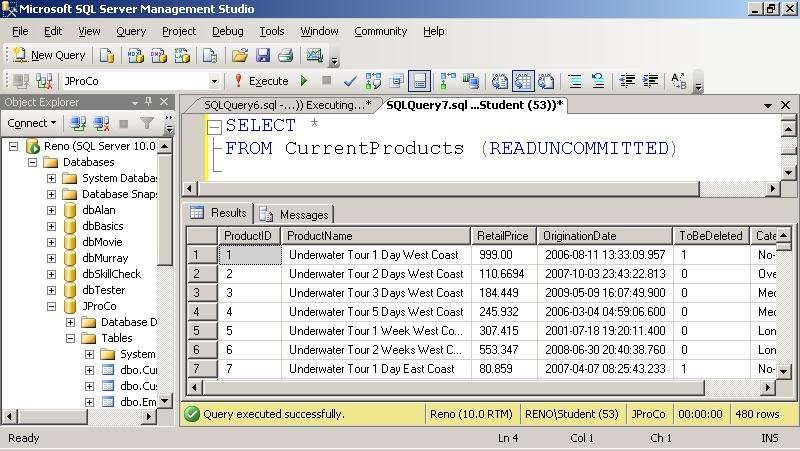Toggle Include Actual Execution Plan
The height and width of the screenshot is (451, 800).
[448, 81]
